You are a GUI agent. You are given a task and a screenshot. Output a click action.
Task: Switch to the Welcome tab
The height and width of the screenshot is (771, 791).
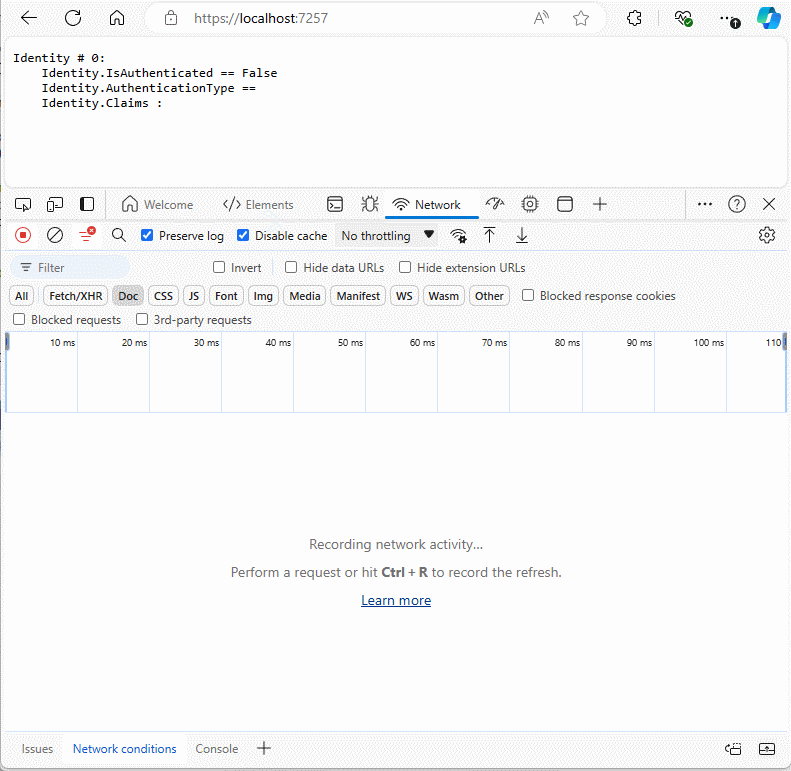pos(157,204)
